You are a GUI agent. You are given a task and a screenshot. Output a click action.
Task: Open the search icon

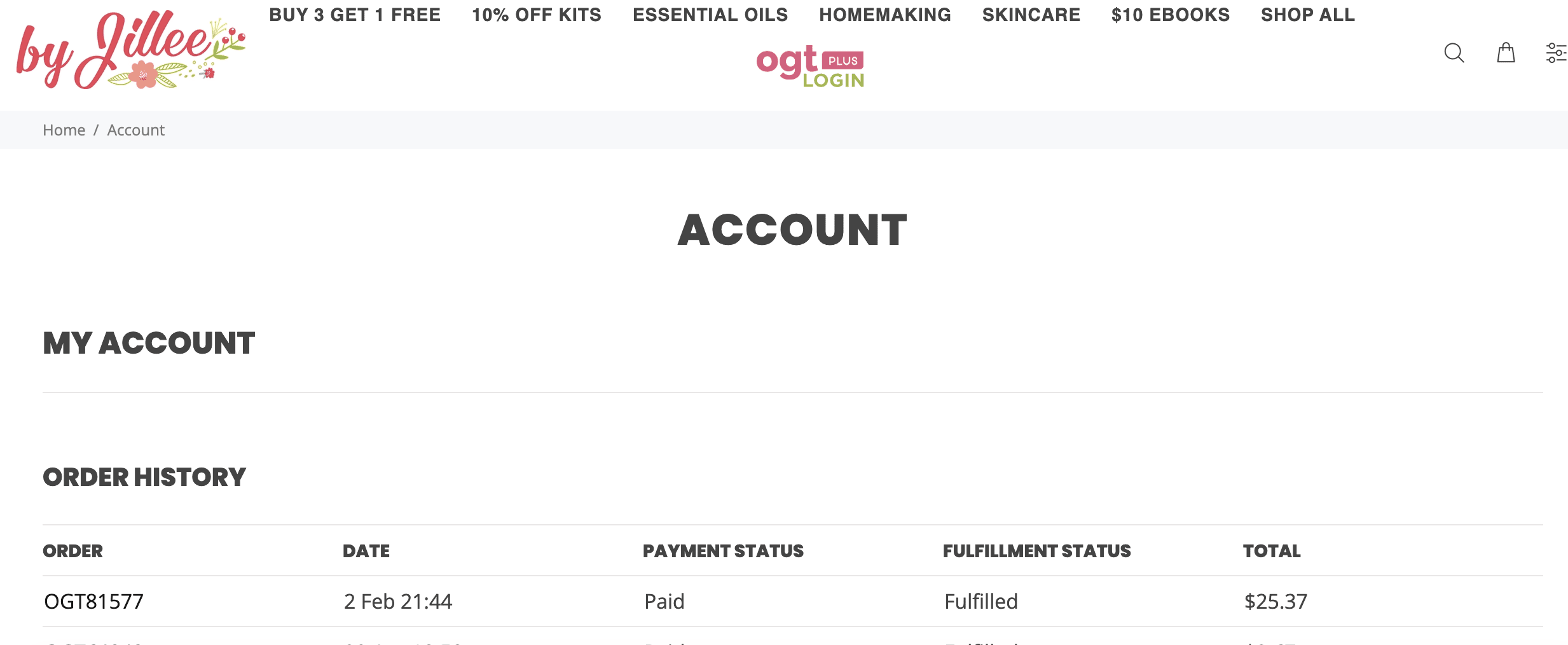pos(1454,53)
